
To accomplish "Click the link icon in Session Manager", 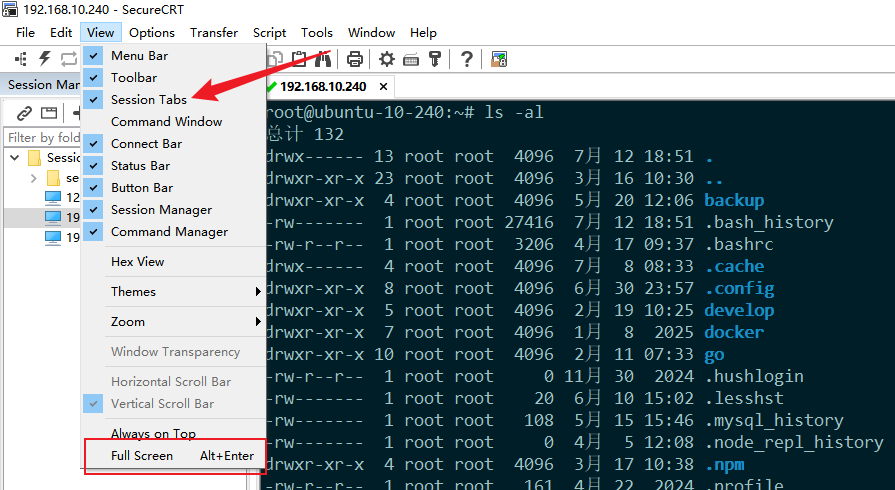I will click(x=23, y=113).
